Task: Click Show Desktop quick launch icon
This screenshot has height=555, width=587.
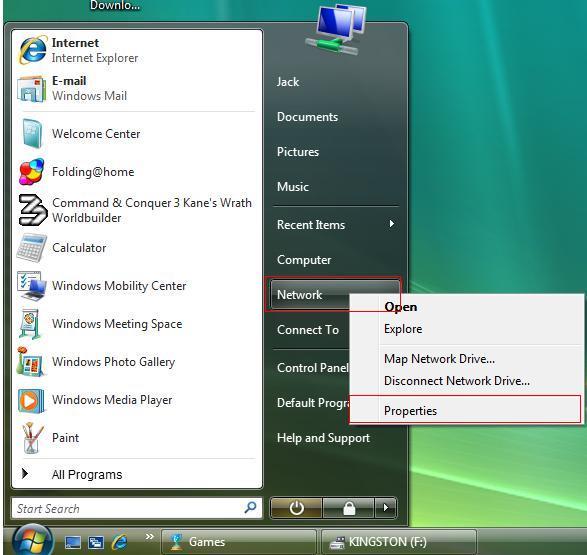Action: click(73, 542)
